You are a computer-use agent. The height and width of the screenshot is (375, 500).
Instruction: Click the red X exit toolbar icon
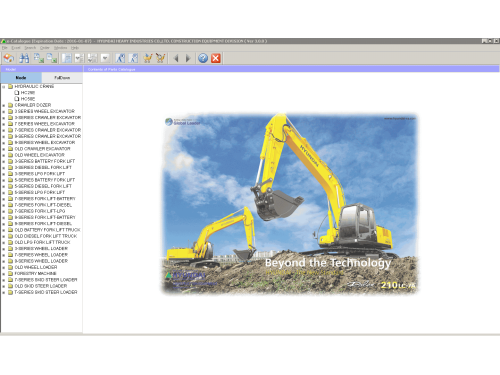tap(216, 58)
